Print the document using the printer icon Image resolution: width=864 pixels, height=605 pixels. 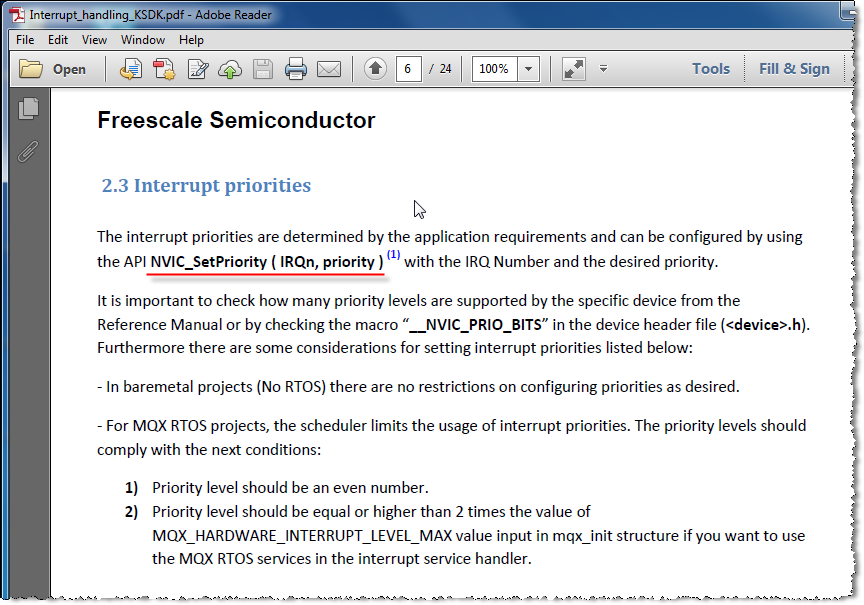(x=295, y=69)
